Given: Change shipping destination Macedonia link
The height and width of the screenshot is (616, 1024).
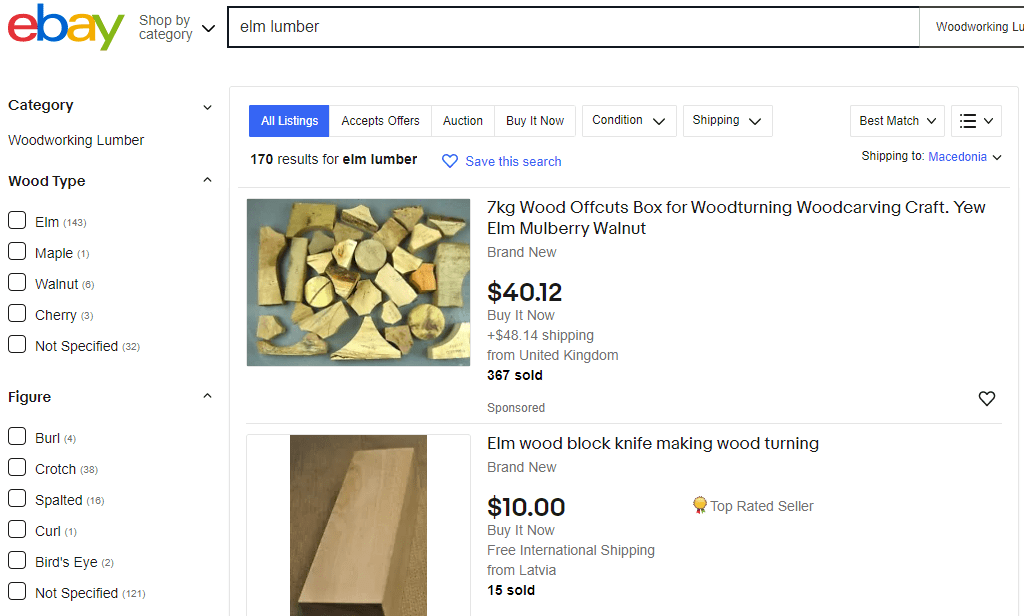Looking at the screenshot, I should (957, 157).
